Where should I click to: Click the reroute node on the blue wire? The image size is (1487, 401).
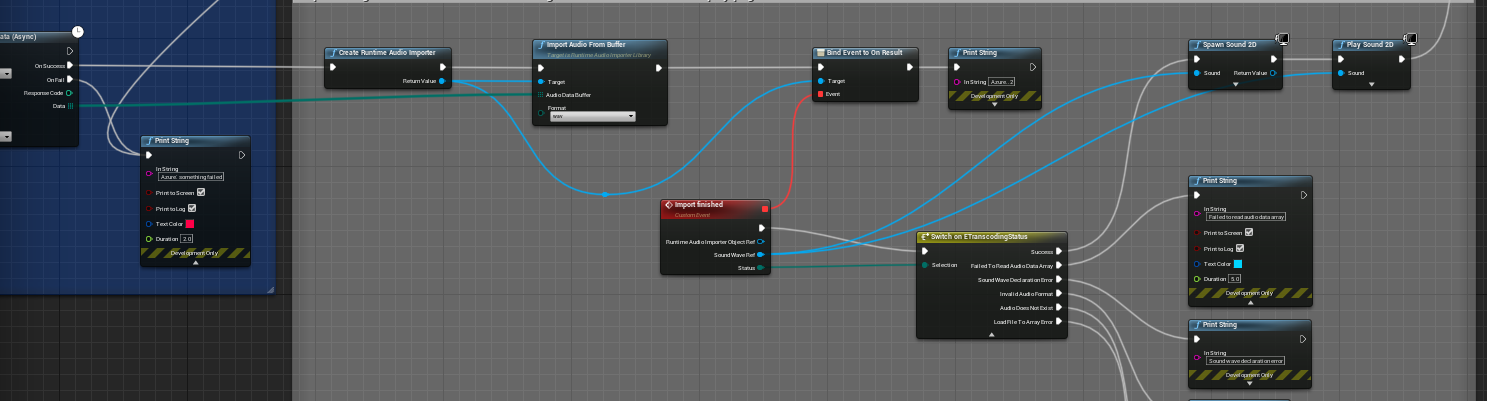605,194
